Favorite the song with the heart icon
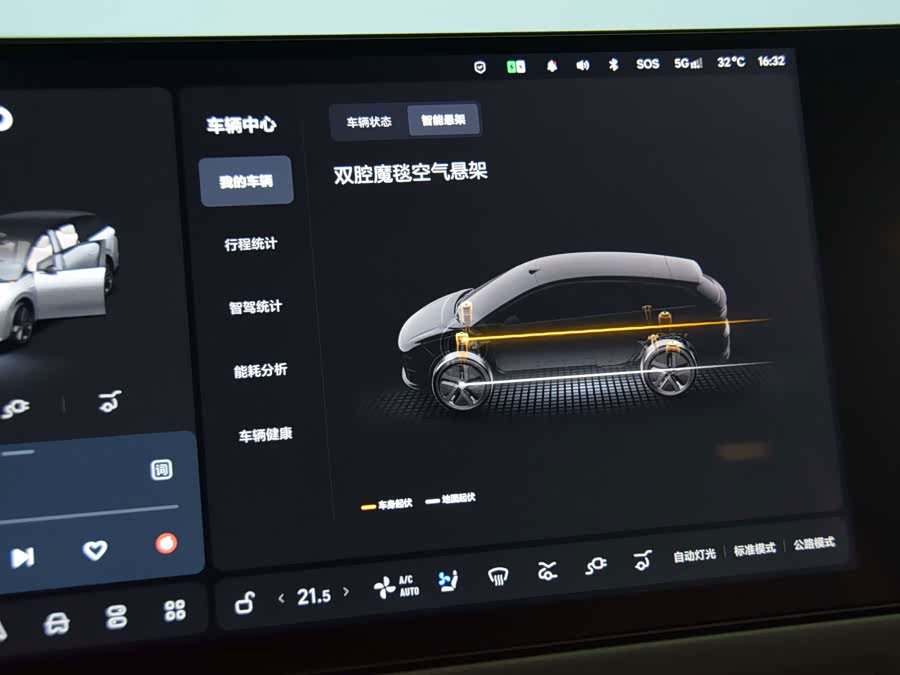The image size is (900, 675). 95,550
